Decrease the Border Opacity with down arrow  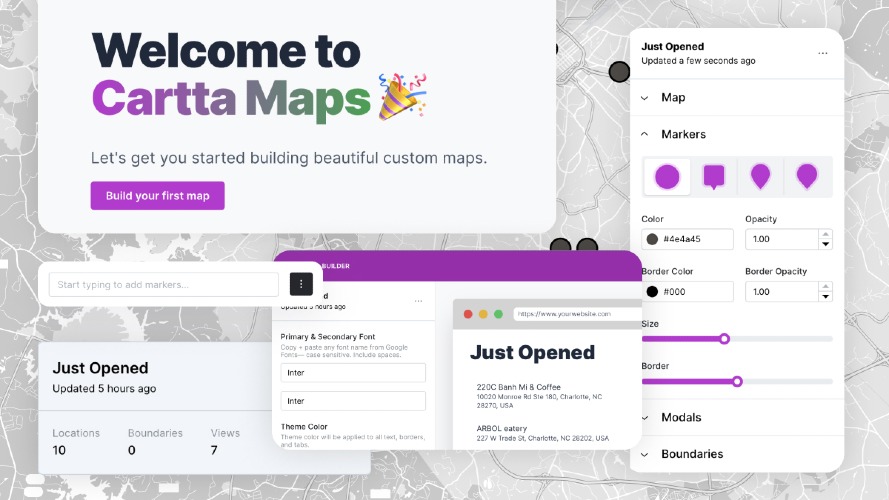[x=826, y=296]
